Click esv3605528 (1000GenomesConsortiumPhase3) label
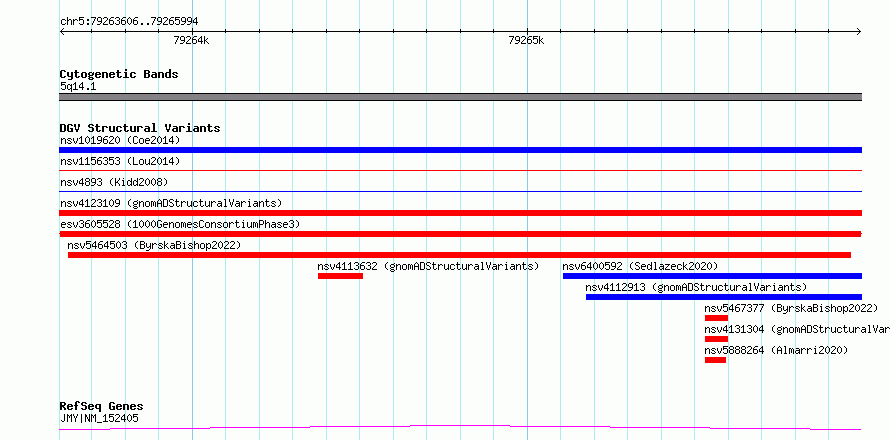The height and width of the screenshot is (440, 890). tap(180, 224)
